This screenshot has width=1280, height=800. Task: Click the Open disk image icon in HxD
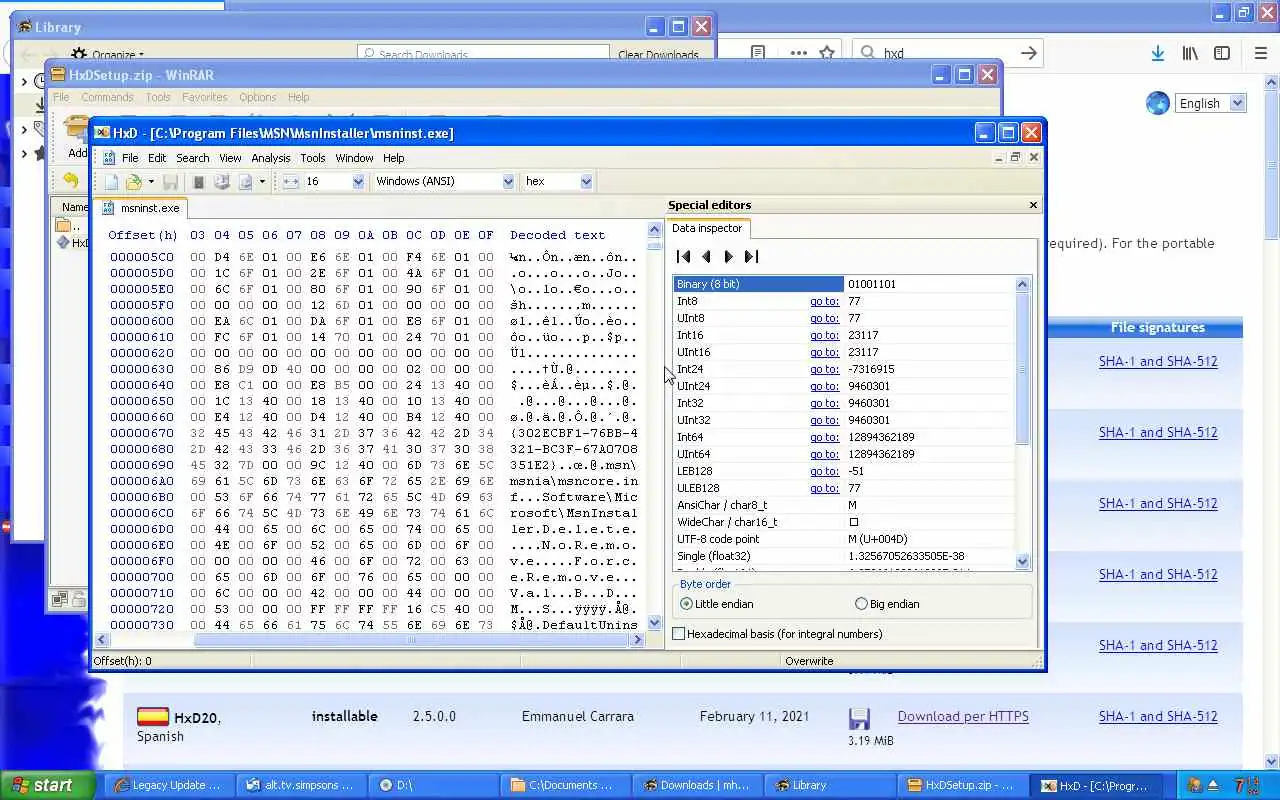pyautogui.click(x=245, y=182)
